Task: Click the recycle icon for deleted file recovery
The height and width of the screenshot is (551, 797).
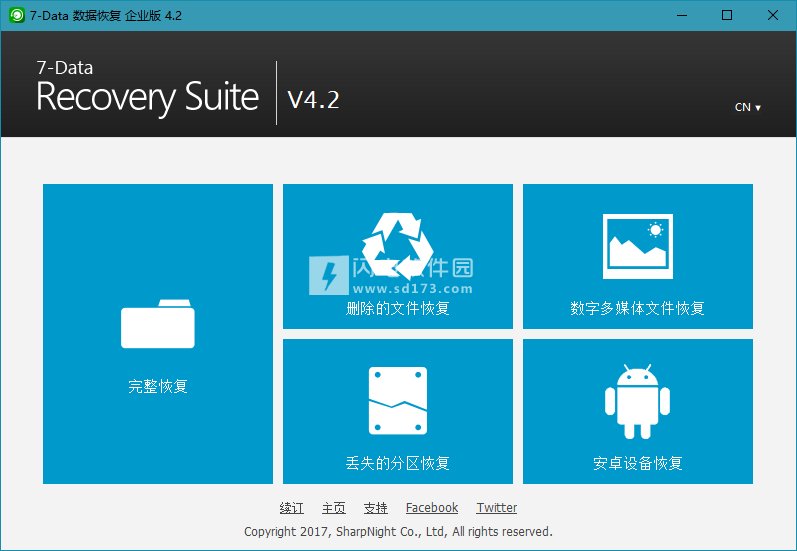Action: (397, 247)
